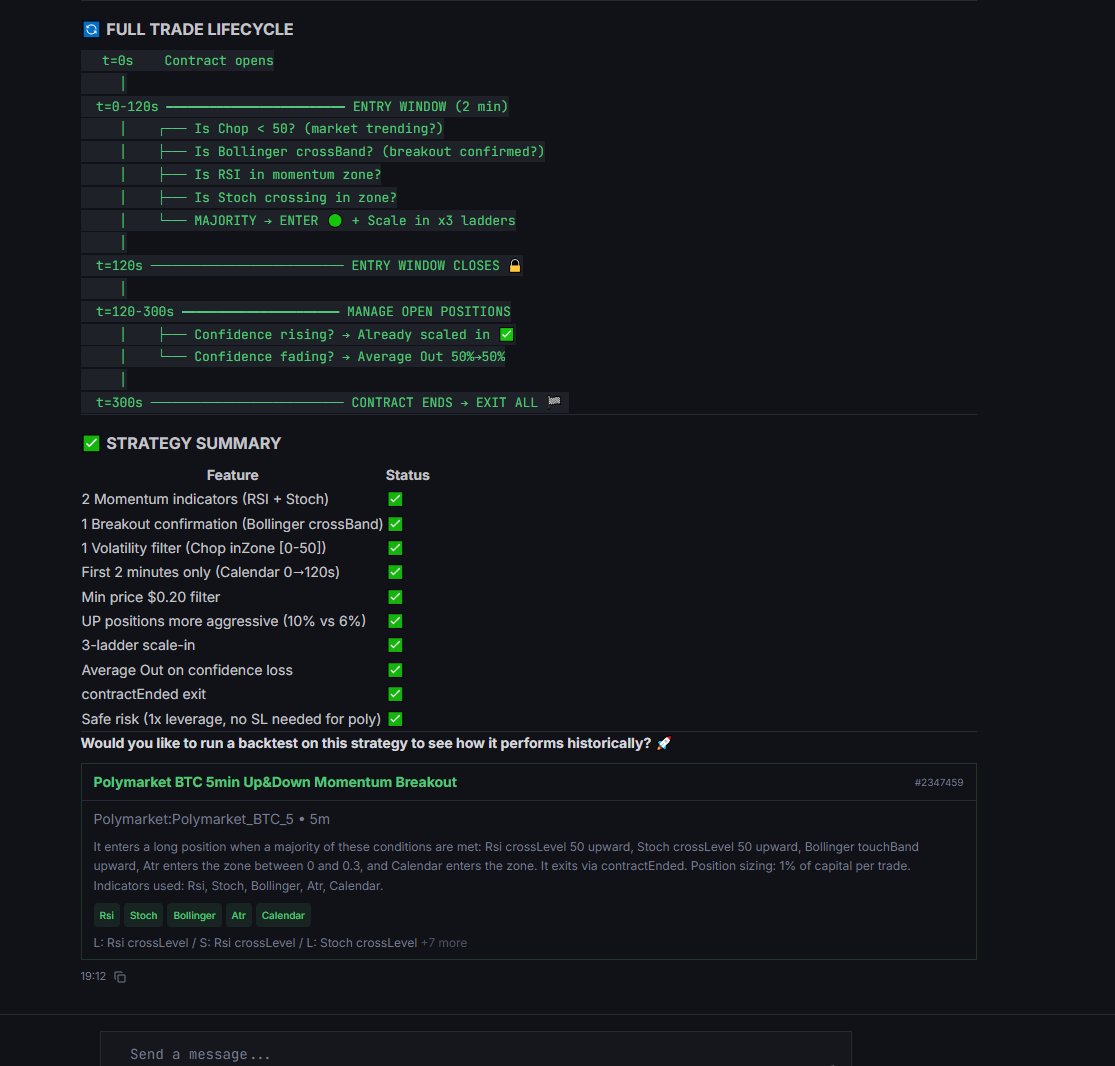1115x1066 pixels.
Task: Click checkmark for 2 Momentum indicators row
Action: pyautogui.click(x=395, y=499)
